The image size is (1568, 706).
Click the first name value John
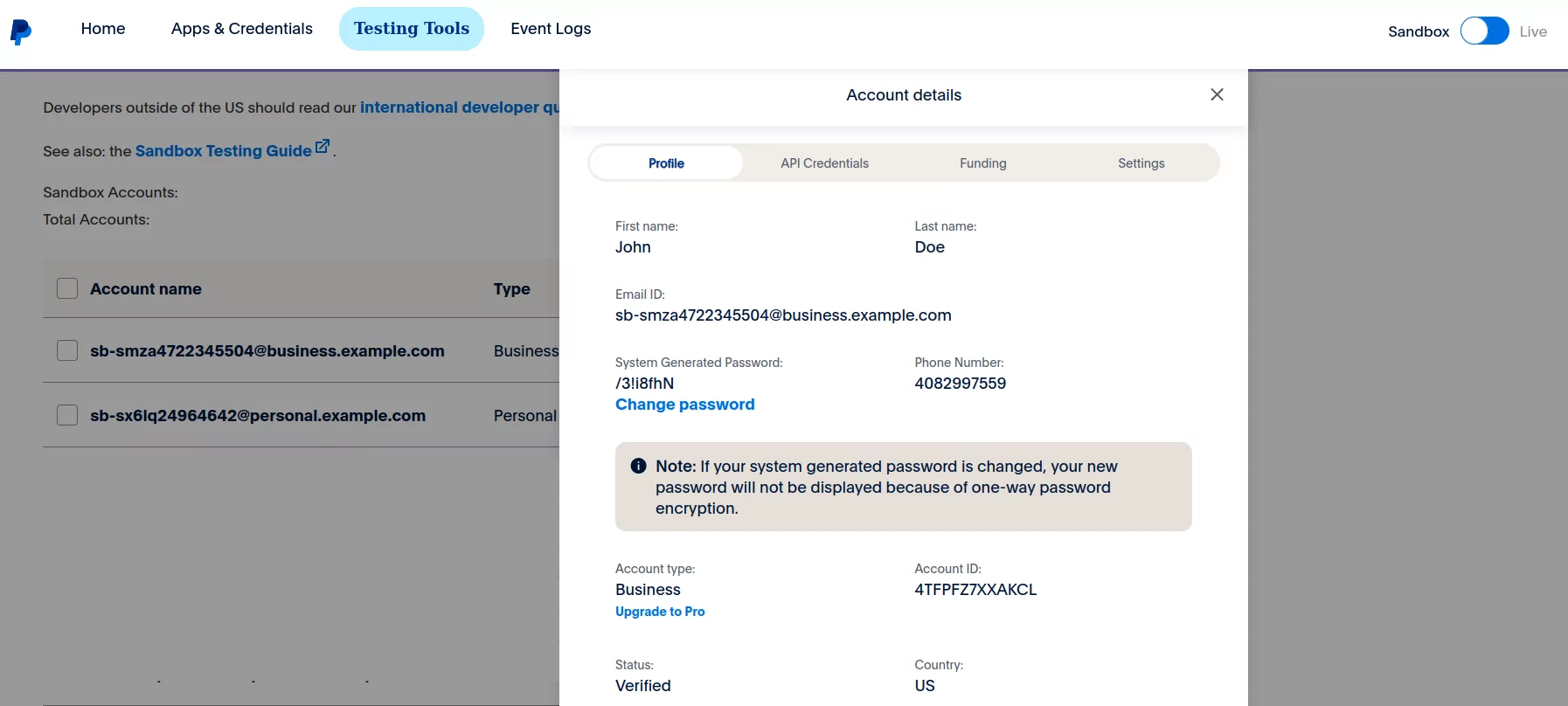(x=633, y=247)
